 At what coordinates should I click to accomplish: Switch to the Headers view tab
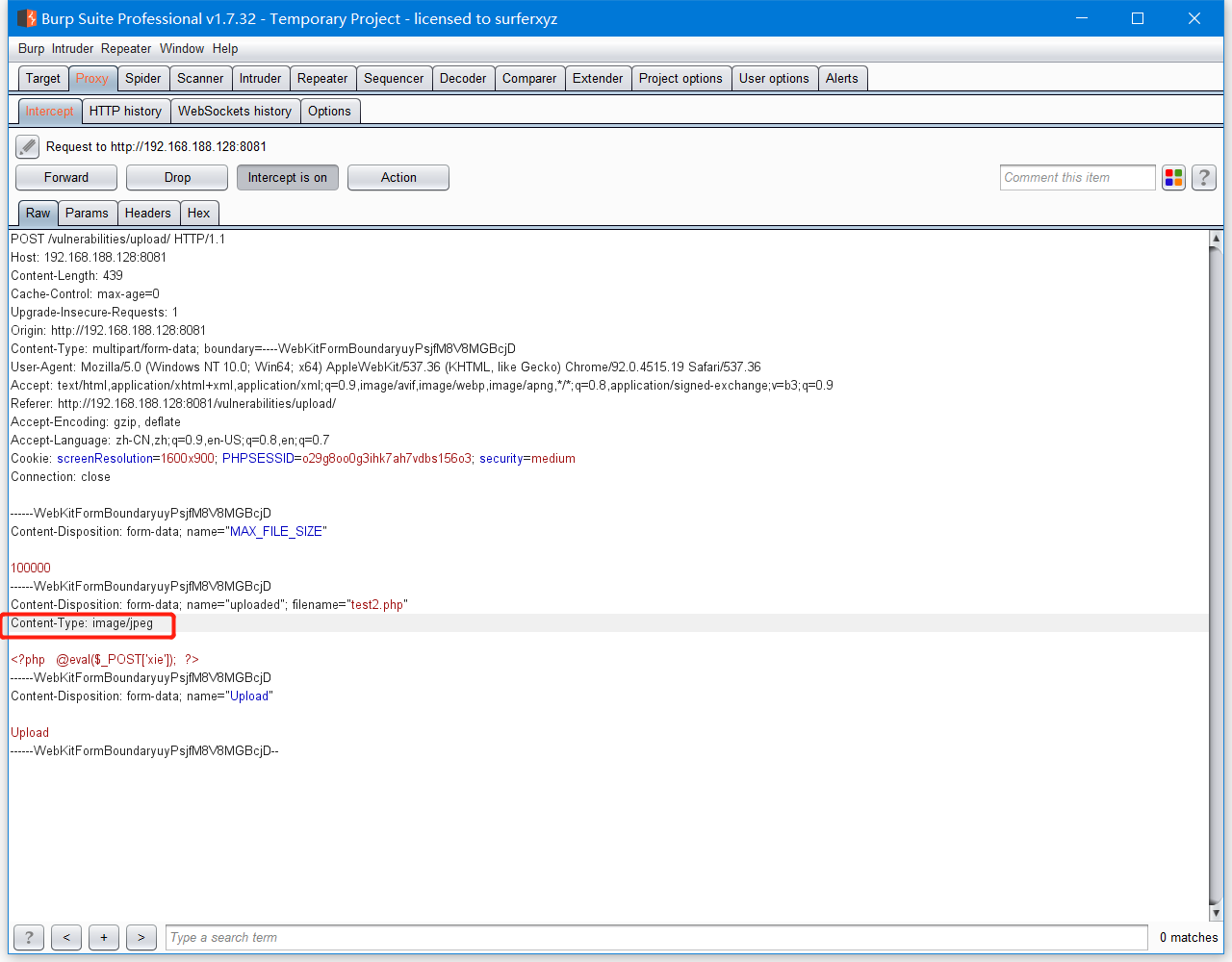point(148,214)
